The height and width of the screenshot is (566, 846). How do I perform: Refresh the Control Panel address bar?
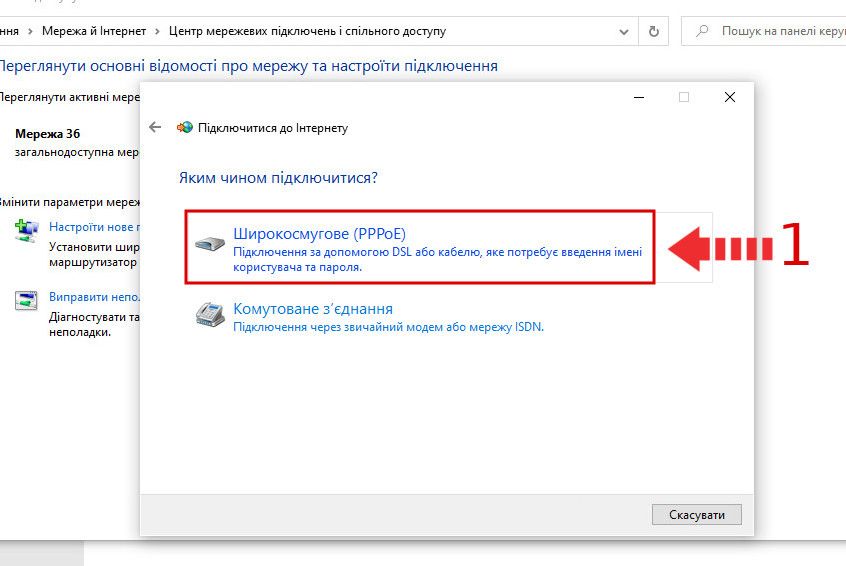point(653,31)
